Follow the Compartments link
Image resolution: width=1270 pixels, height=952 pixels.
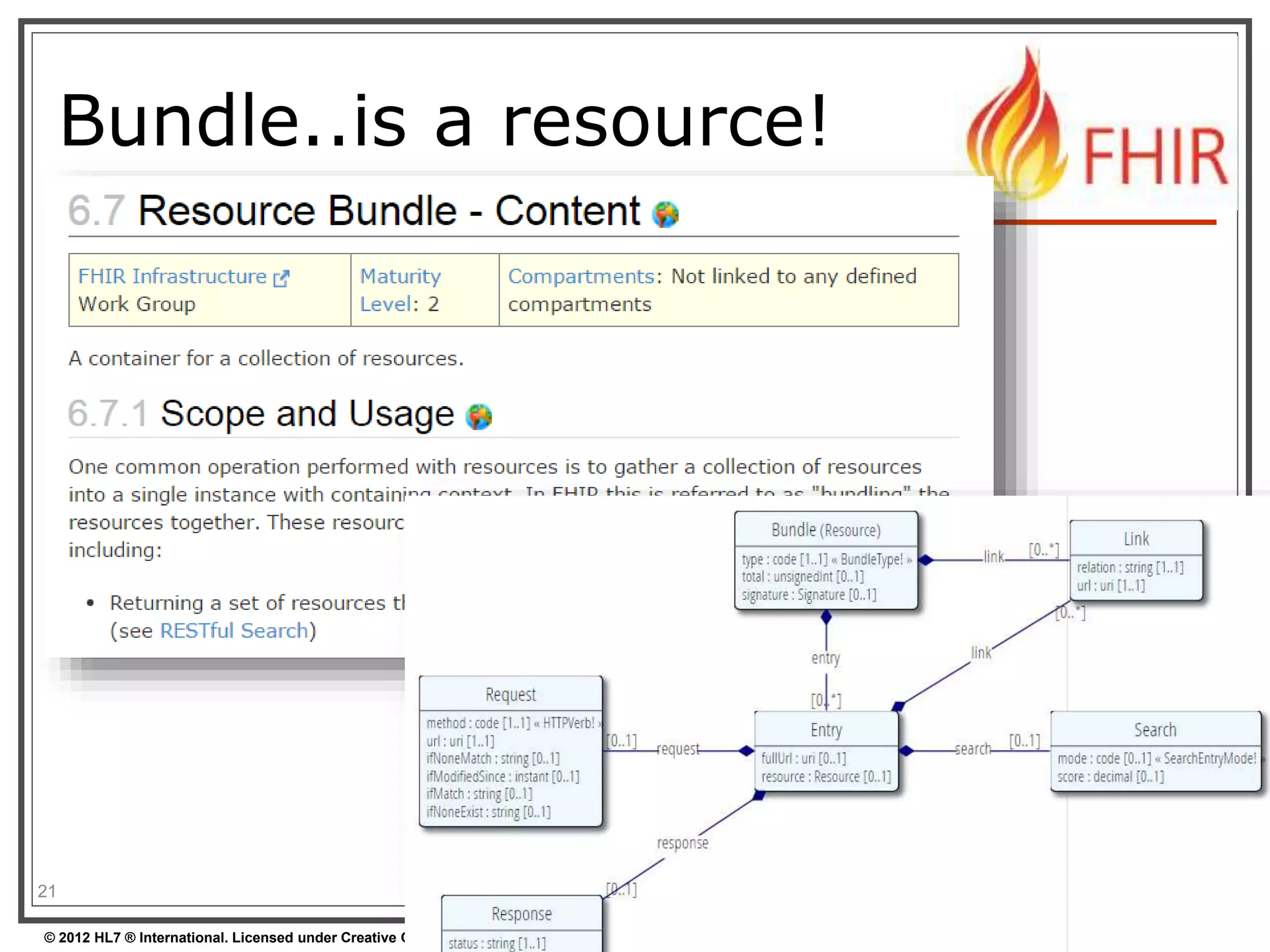[580, 276]
